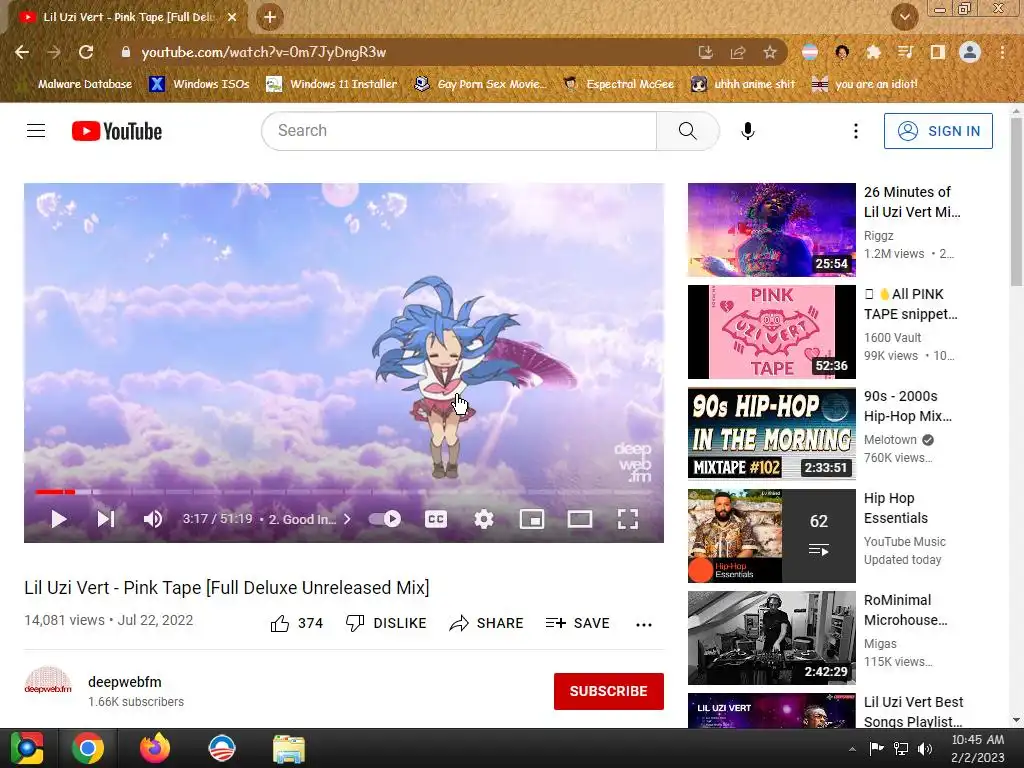Open the Windows ISOs bookmark
The height and width of the screenshot is (768, 1024).
pyautogui.click(x=199, y=84)
